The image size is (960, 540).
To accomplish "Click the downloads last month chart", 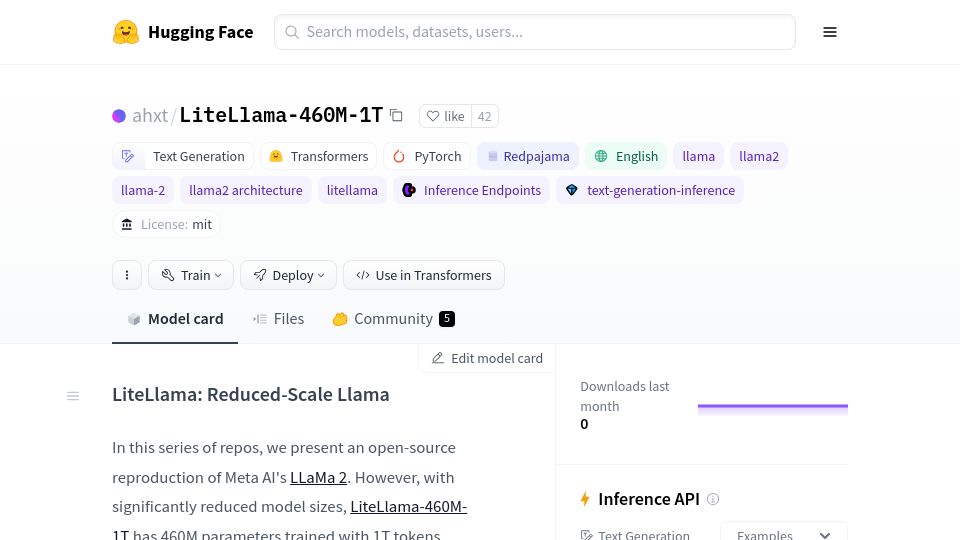I will 773,409.
